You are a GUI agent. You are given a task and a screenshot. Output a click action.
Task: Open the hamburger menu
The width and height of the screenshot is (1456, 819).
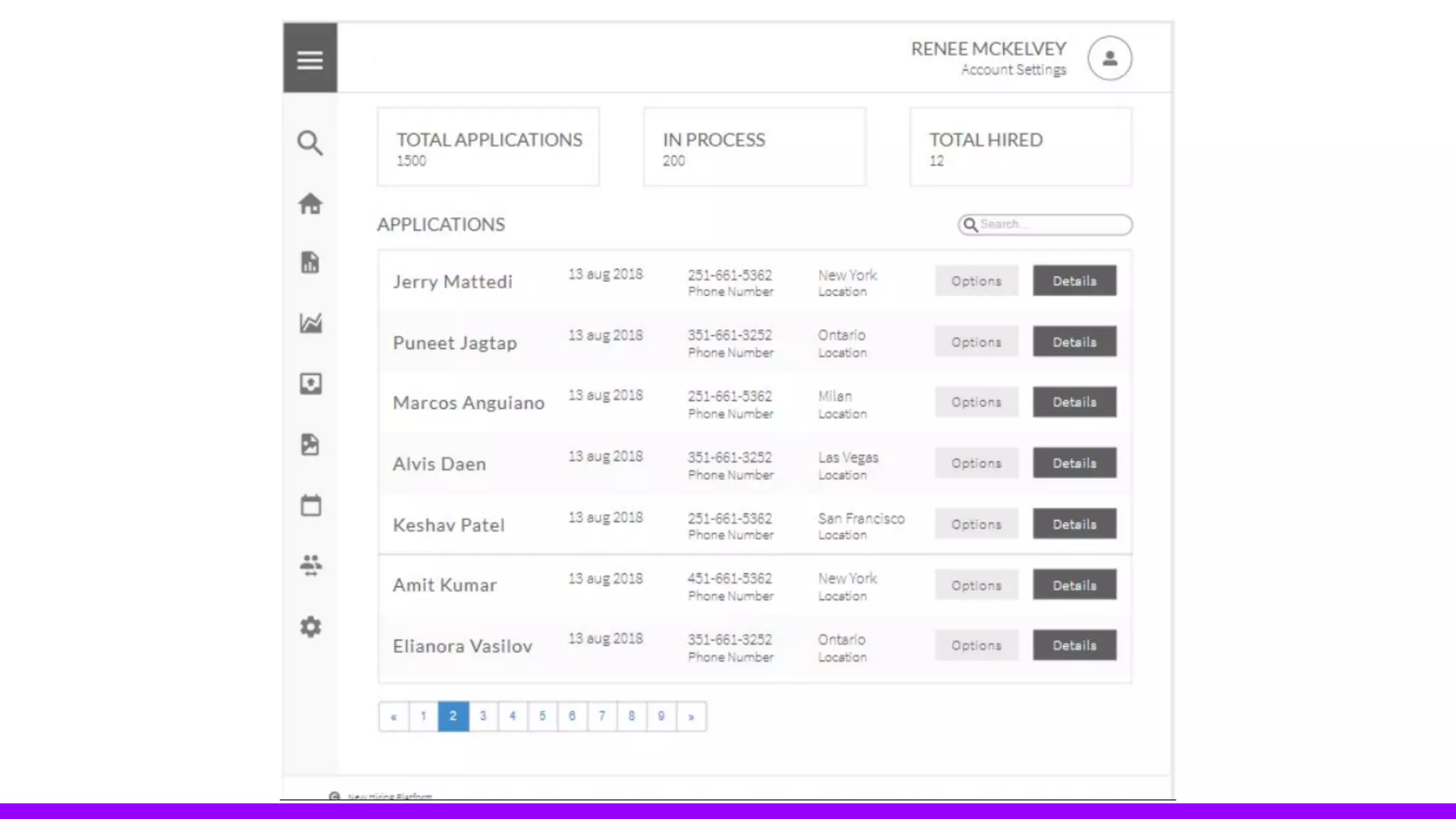310,59
